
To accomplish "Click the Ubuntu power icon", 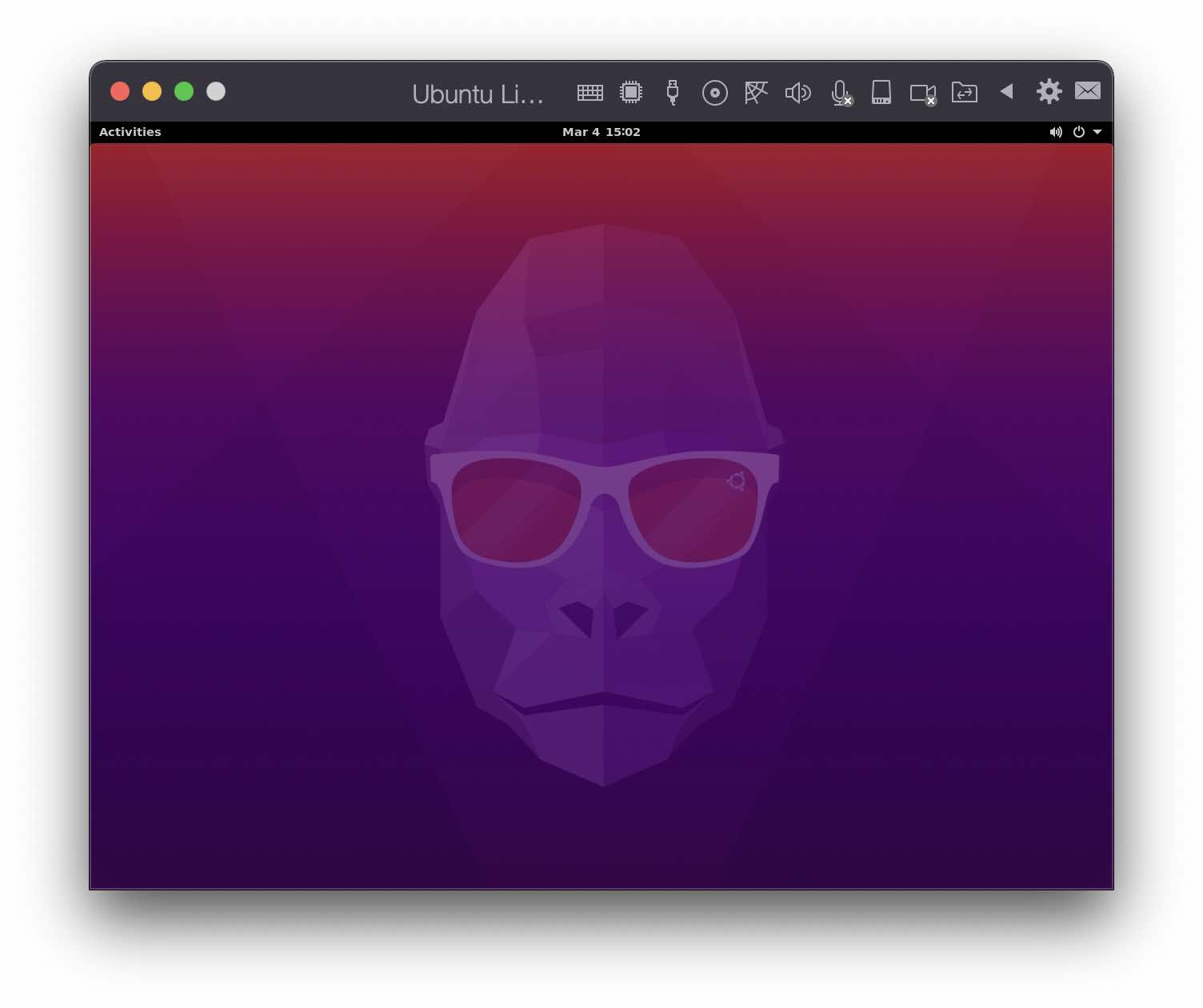I will click(x=1079, y=132).
